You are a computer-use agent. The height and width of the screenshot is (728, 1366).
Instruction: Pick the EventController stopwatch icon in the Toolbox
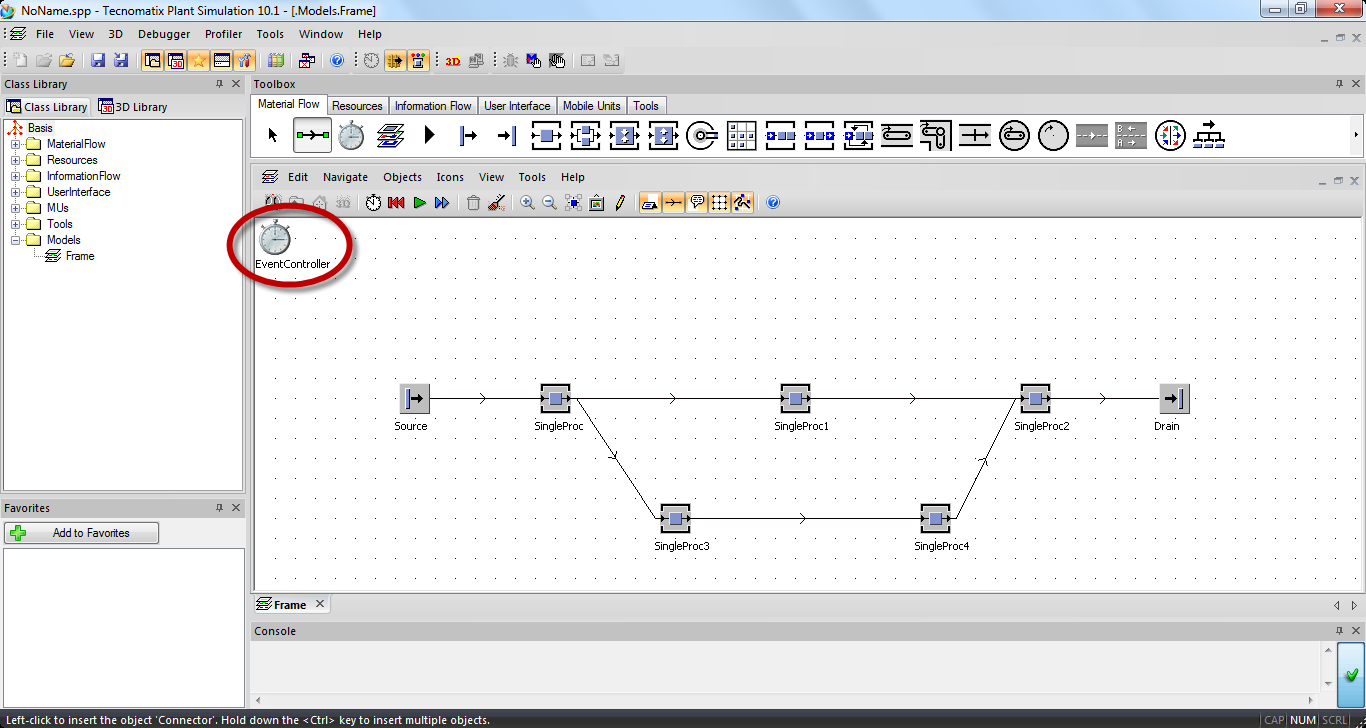point(351,135)
